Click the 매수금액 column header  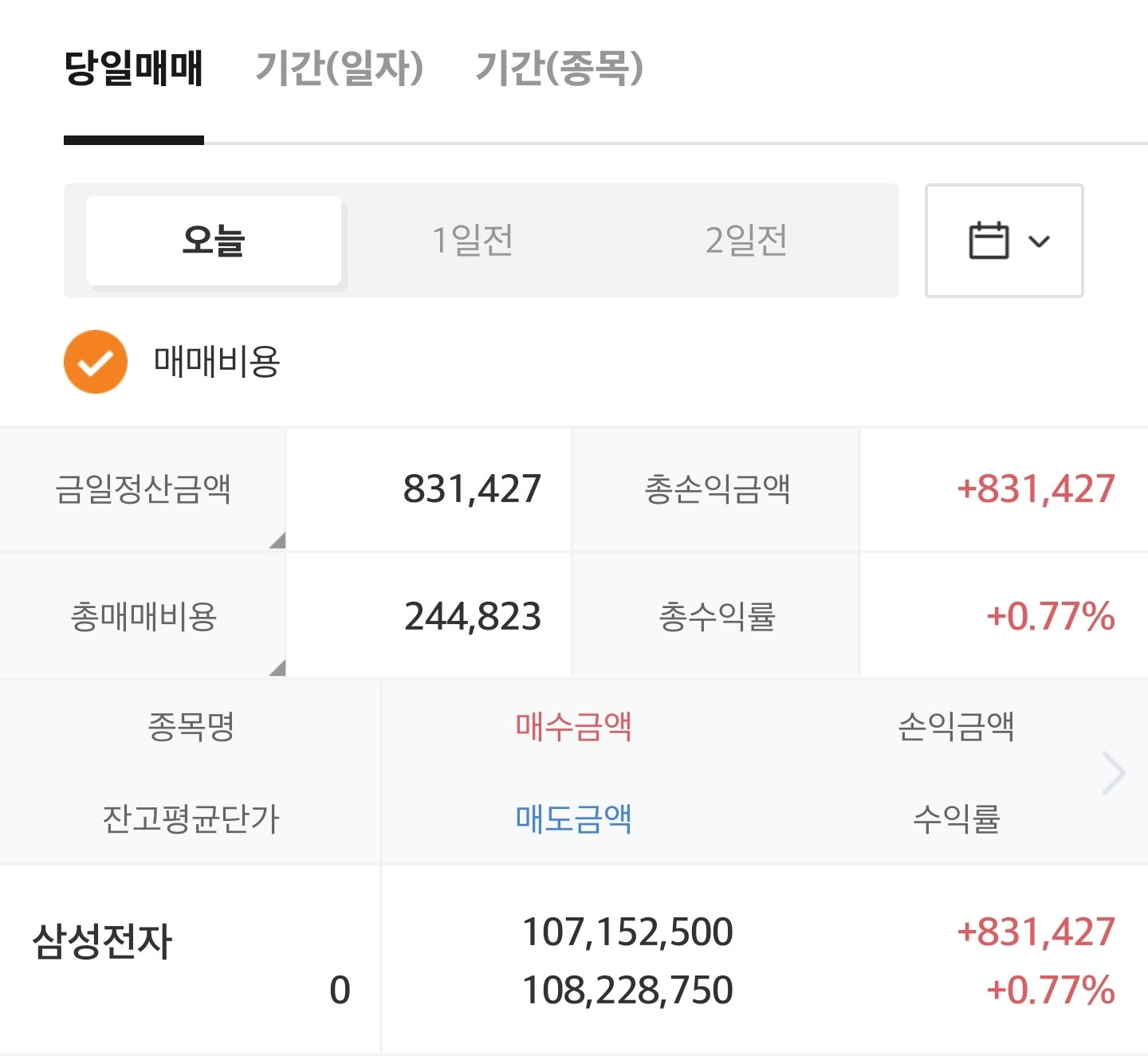[x=574, y=726]
